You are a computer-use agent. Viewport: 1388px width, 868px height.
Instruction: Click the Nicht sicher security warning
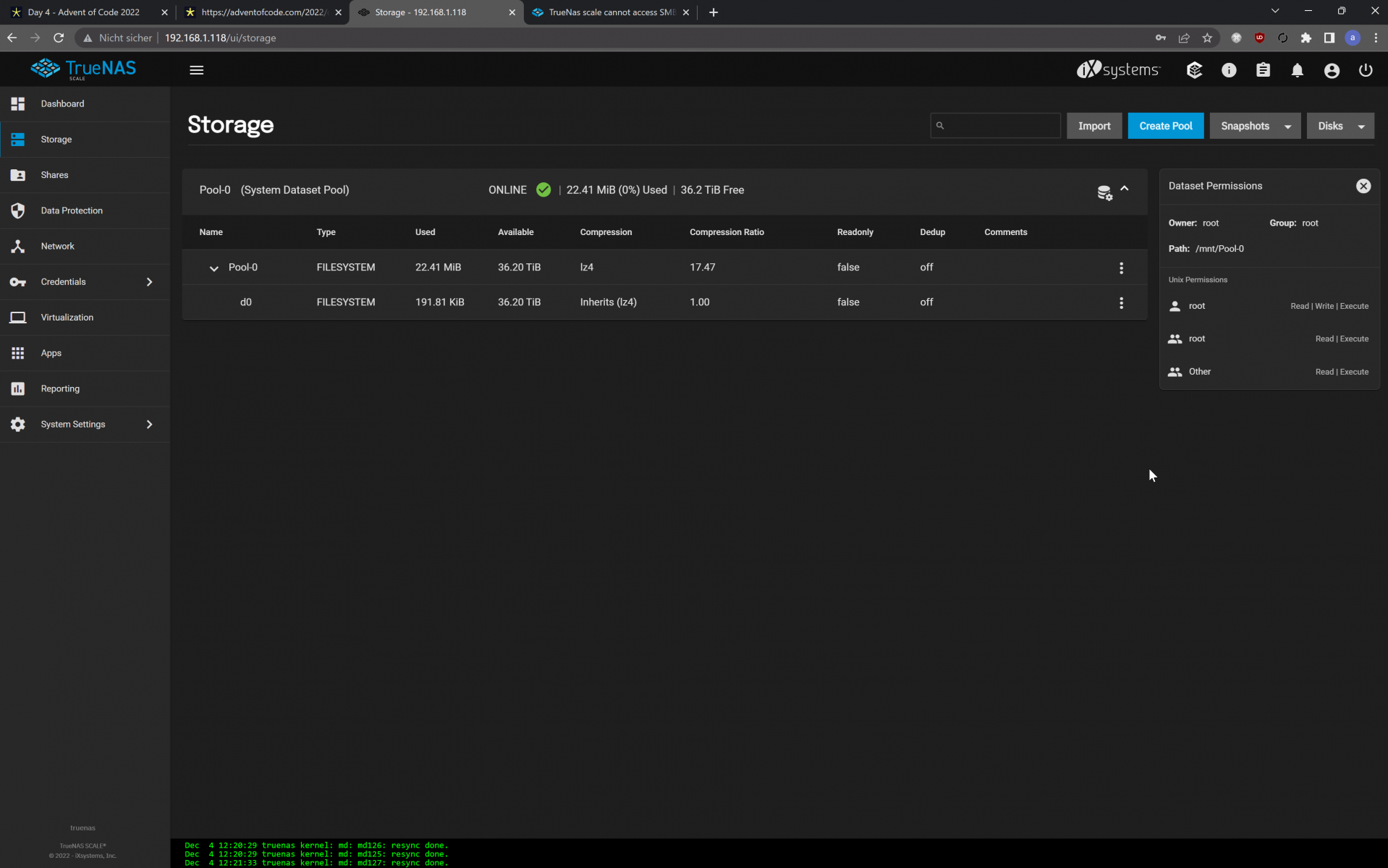118,38
